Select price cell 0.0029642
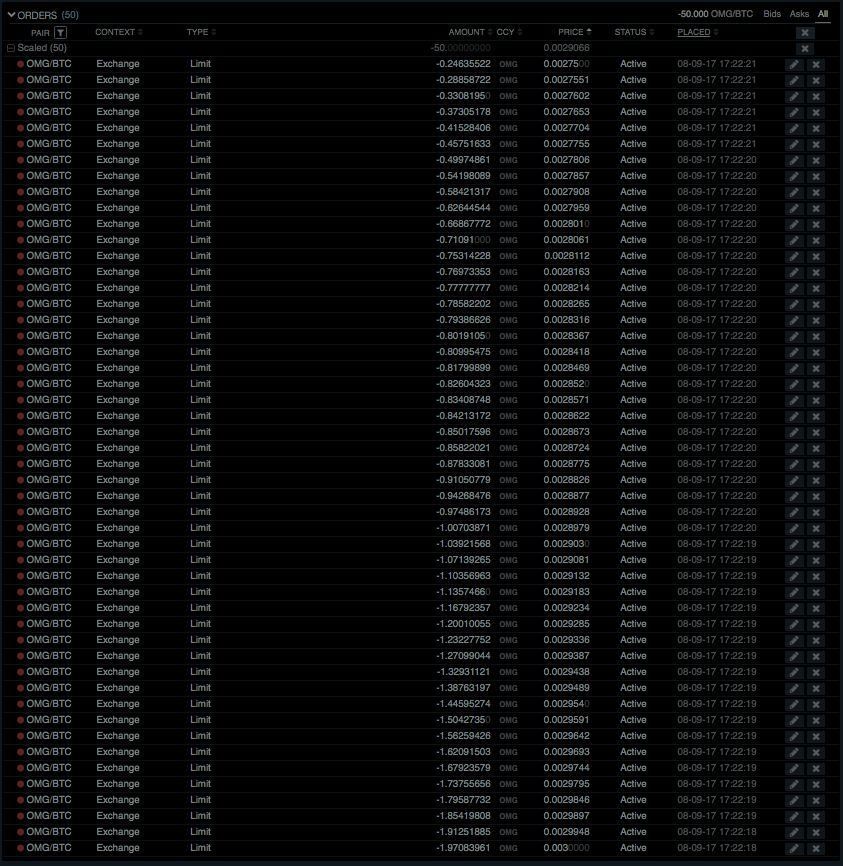The image size is (843, 866). click(566, 736)
